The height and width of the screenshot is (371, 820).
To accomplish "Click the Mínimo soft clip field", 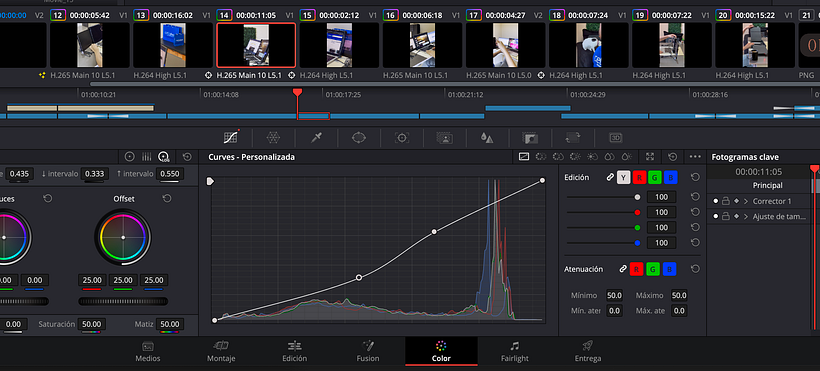I will point(614,295).
